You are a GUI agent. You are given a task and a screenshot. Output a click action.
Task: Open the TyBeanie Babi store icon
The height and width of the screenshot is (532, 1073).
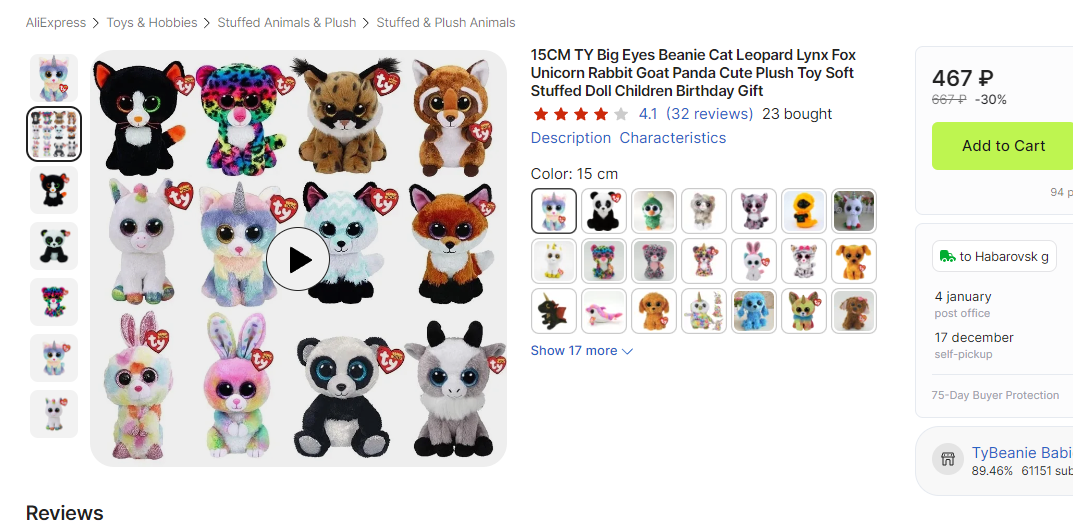947,460
